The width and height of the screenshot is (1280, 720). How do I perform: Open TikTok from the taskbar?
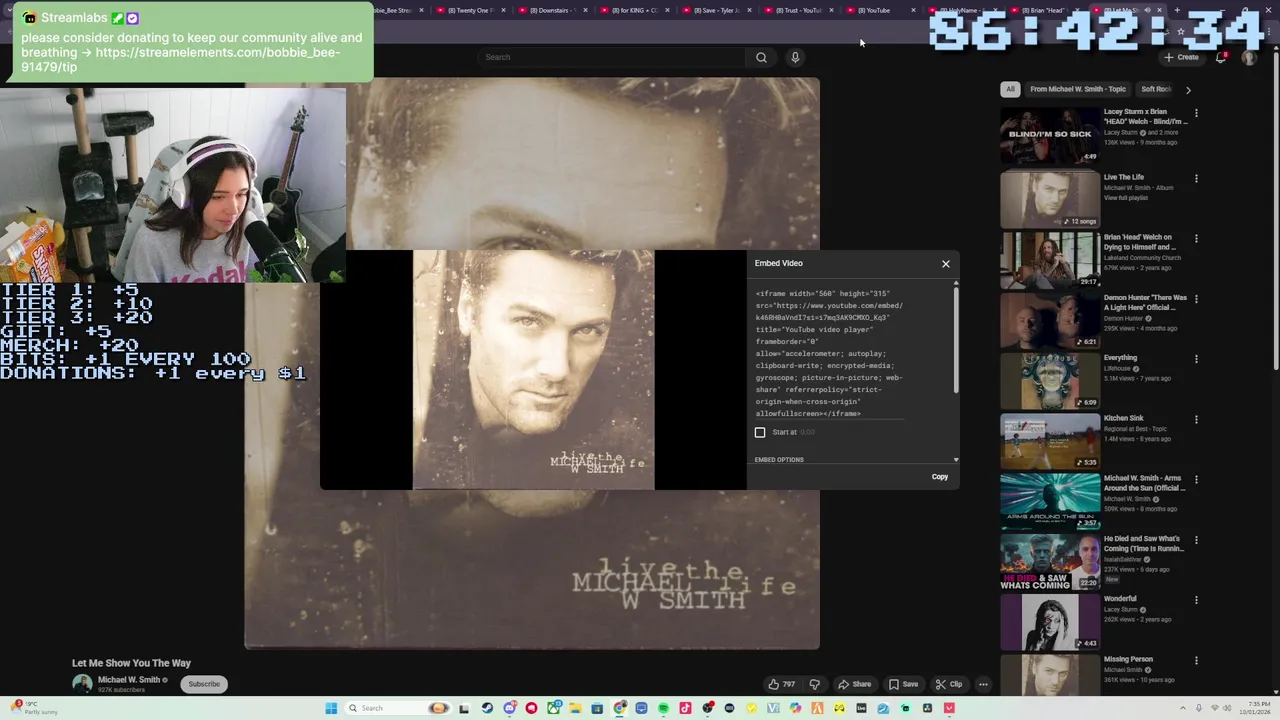click(x=685, y=708)
